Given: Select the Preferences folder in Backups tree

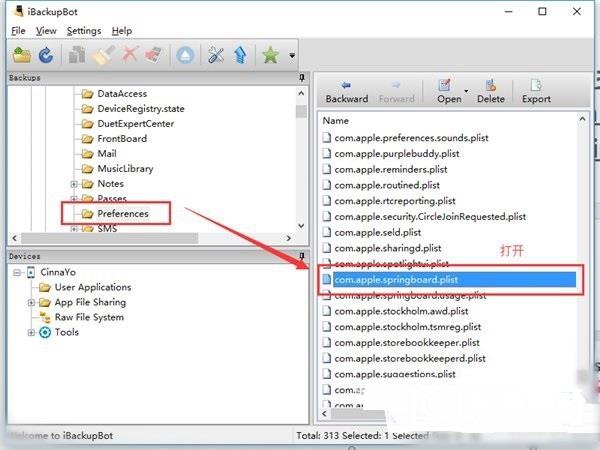Looking at the screenshot, I should click(x=122, y=213).
